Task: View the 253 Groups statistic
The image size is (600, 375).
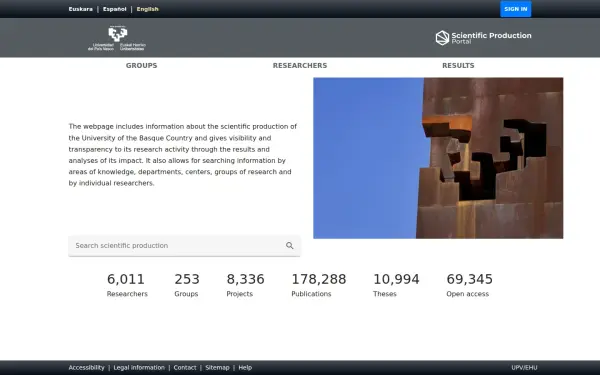Action: (187, 285)
